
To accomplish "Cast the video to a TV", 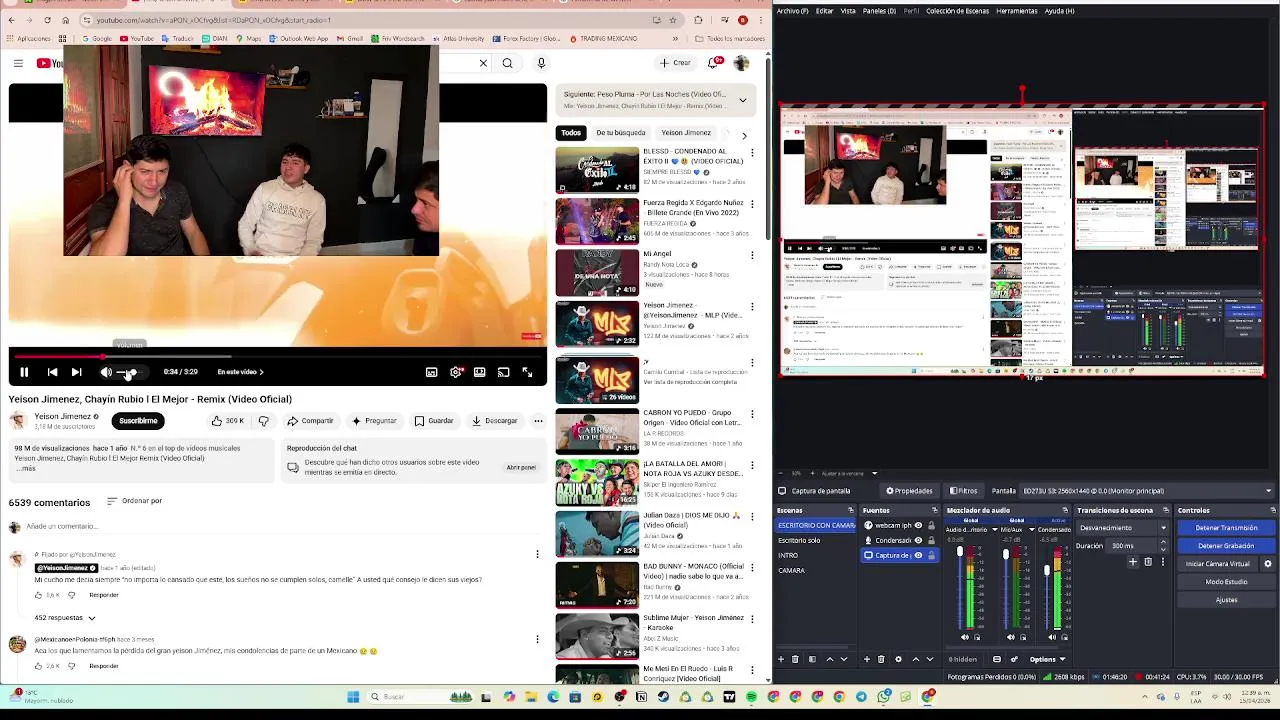I will [x=503, y=372].
